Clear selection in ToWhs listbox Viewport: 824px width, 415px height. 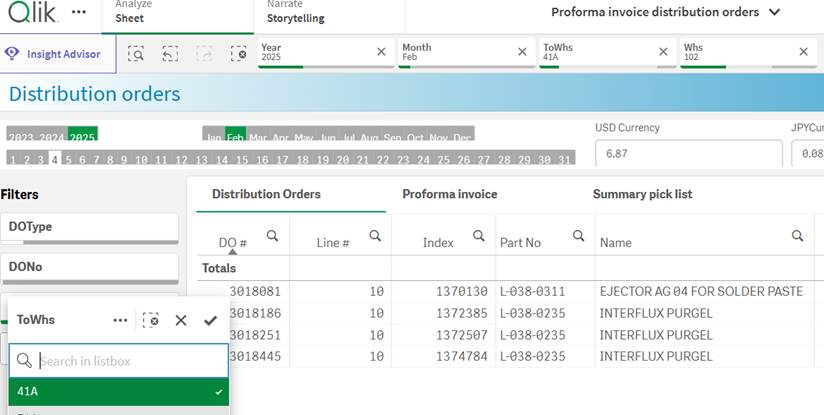coord(151,320)
